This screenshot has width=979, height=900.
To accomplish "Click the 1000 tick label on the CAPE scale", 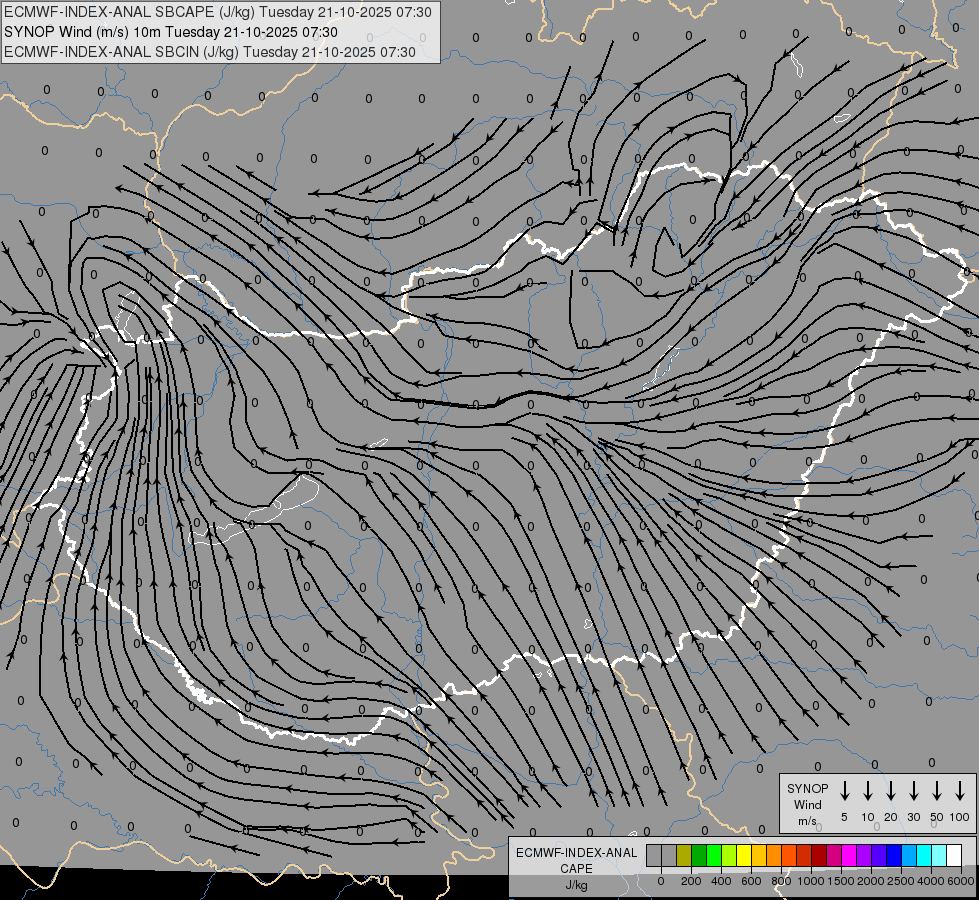I will pyautogui.click(x=811, y=881).
